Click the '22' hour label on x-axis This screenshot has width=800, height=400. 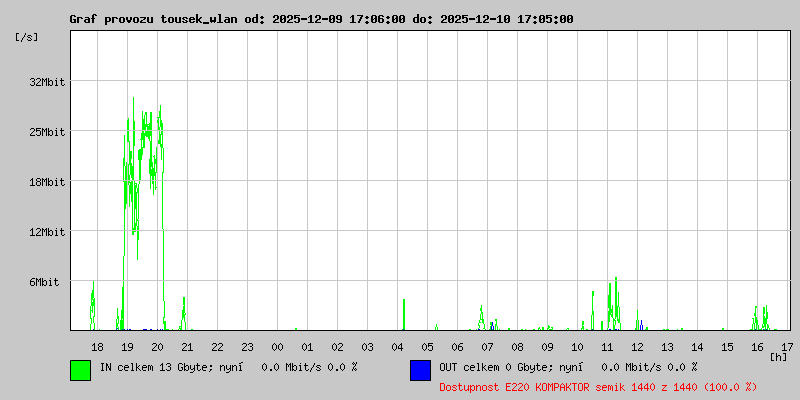[217, 347]
